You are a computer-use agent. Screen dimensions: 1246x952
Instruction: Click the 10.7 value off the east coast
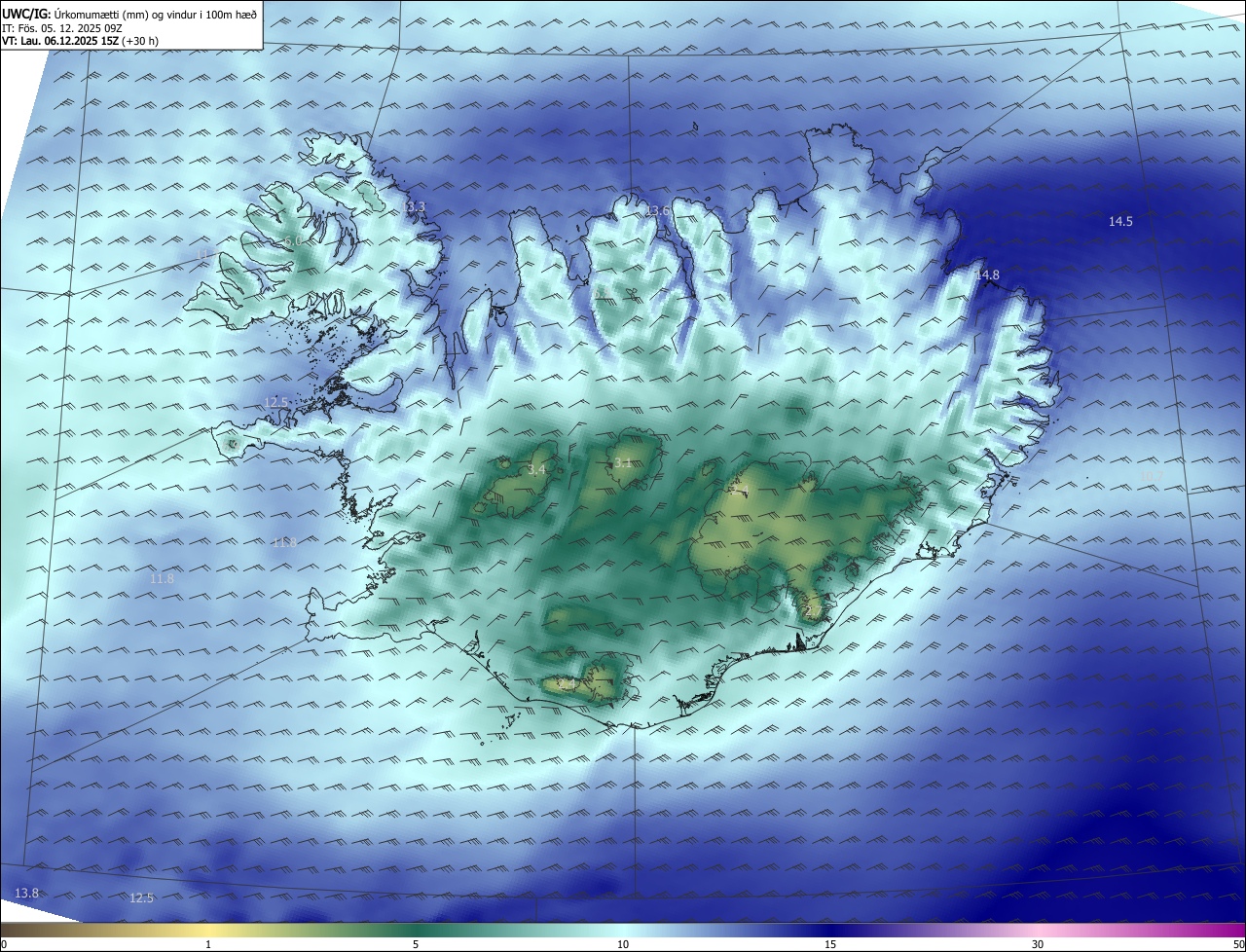(x=1152, y=476)
